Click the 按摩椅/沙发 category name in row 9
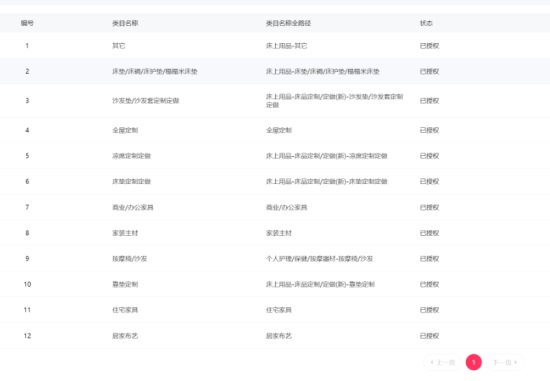The width and height of the screenshot is (550, 381). point(129,259)
